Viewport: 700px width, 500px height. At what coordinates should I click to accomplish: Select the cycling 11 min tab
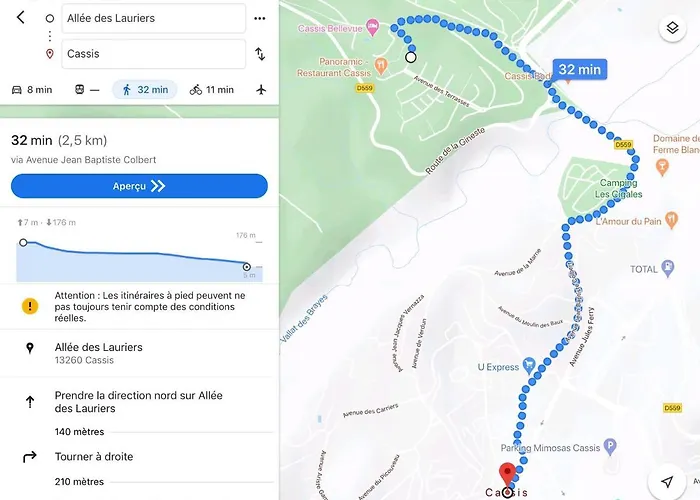pos(212,90)
